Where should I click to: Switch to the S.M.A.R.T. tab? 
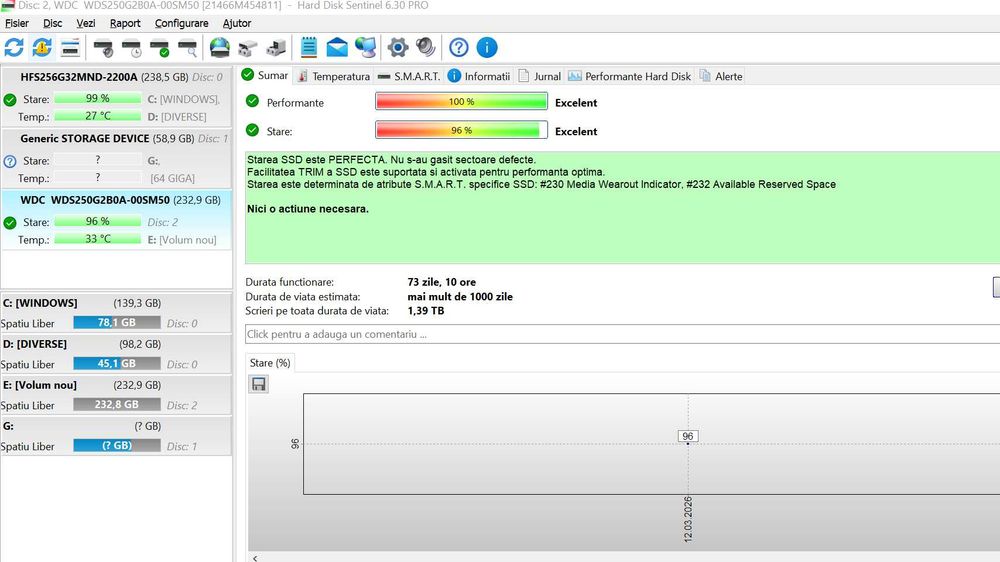(409, 76)
